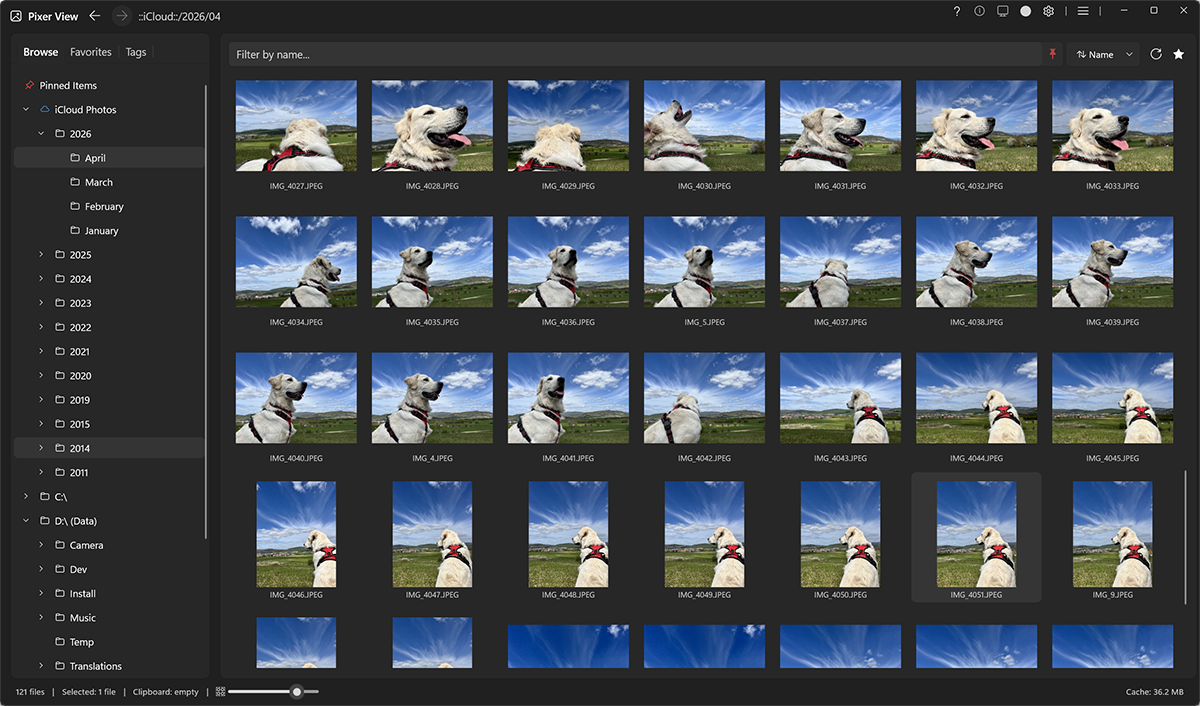1200x706 pixels.
Task: Select the IMG_4030.JPEG thumbnail
Action: pos(704,124)
